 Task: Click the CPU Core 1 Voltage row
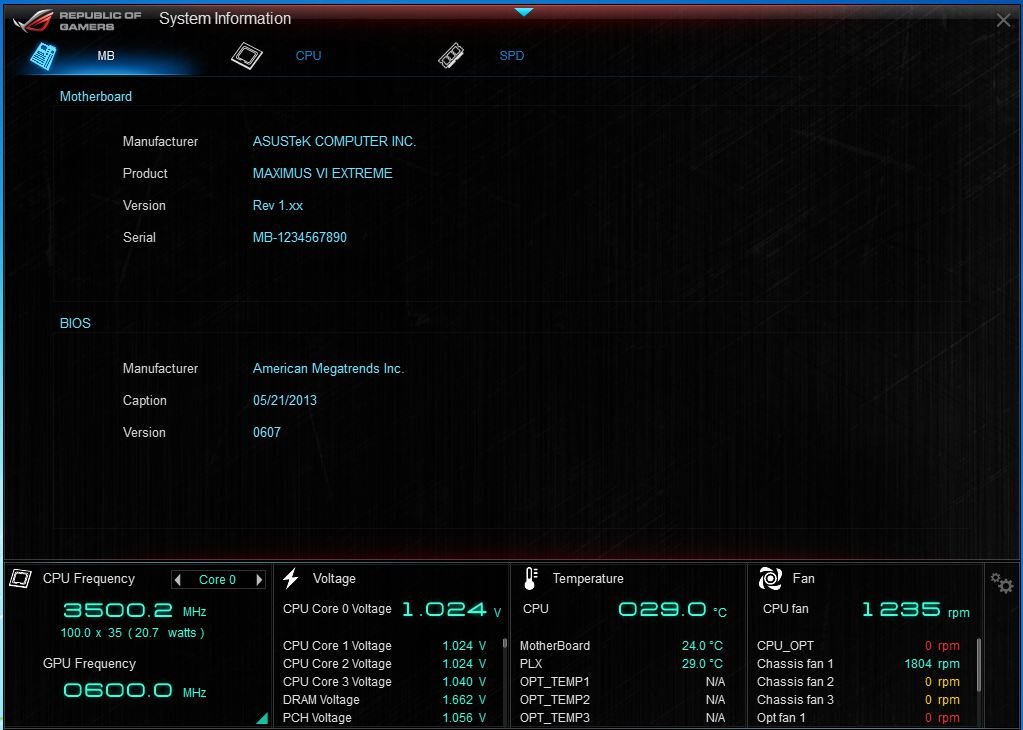(x=385, y=646)
